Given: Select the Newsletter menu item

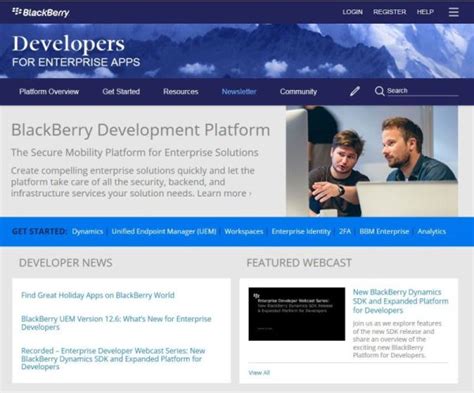Looking at the screenshot, I should [239, 92].
